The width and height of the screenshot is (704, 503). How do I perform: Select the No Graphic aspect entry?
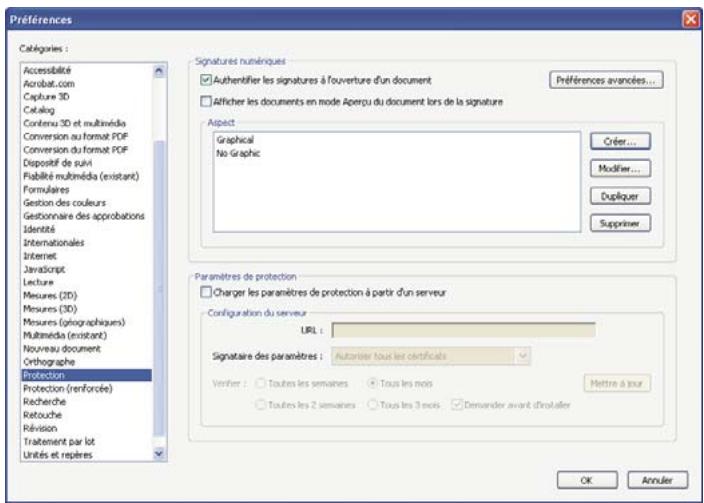point(238,154)
